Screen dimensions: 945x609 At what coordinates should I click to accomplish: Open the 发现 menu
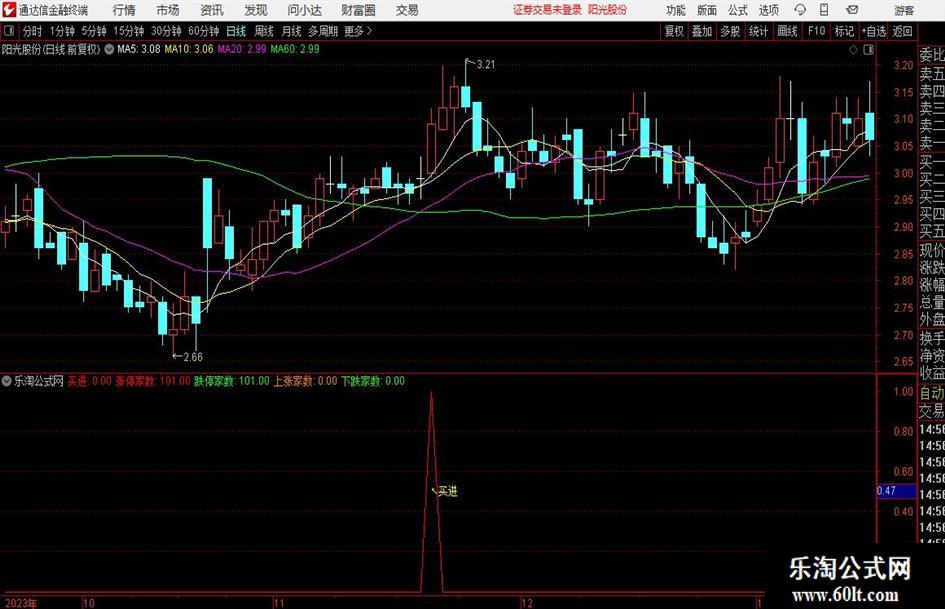pyautogui.click(x=256, y=10)
